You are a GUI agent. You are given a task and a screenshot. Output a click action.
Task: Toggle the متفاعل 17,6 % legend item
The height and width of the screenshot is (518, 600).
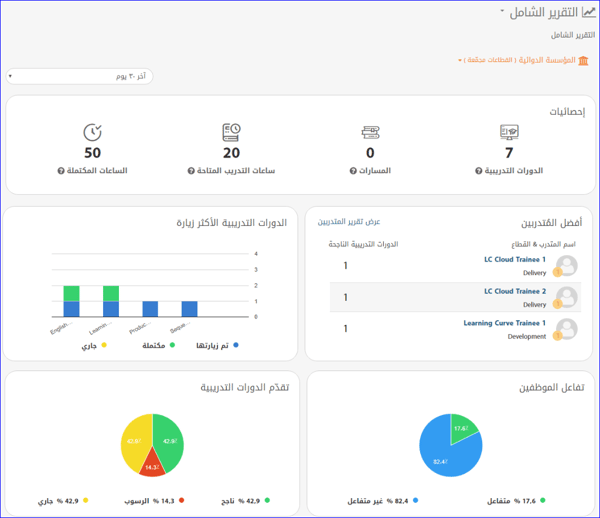(516, 501)
